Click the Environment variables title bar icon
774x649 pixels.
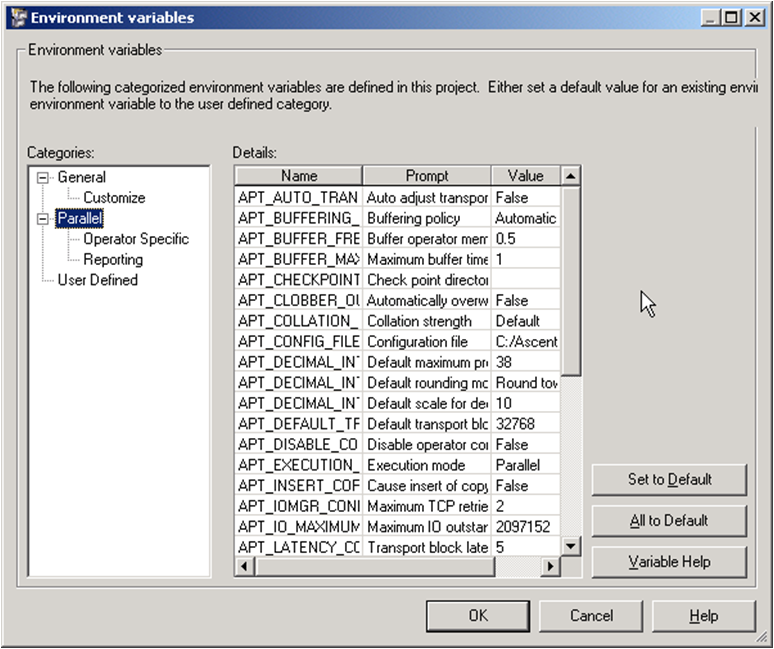tap(16, 17)
